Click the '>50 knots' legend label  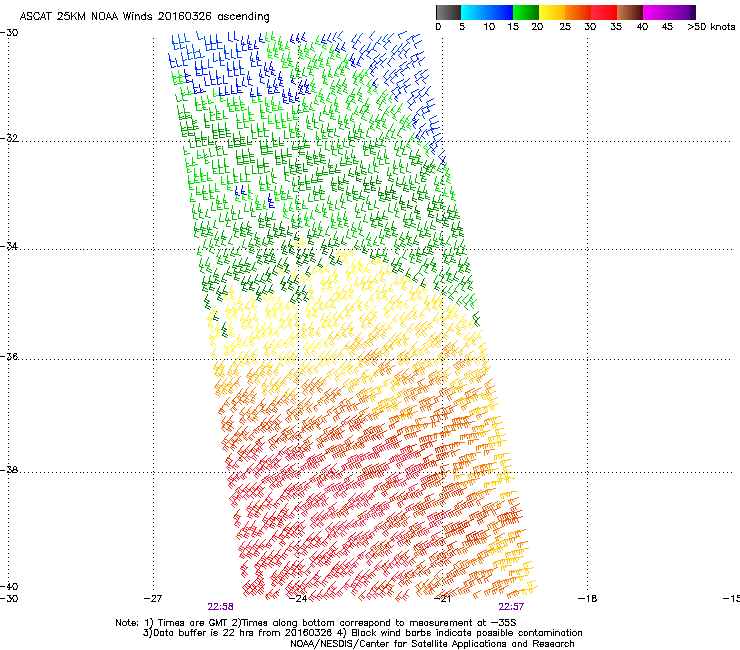coord(711,27)
